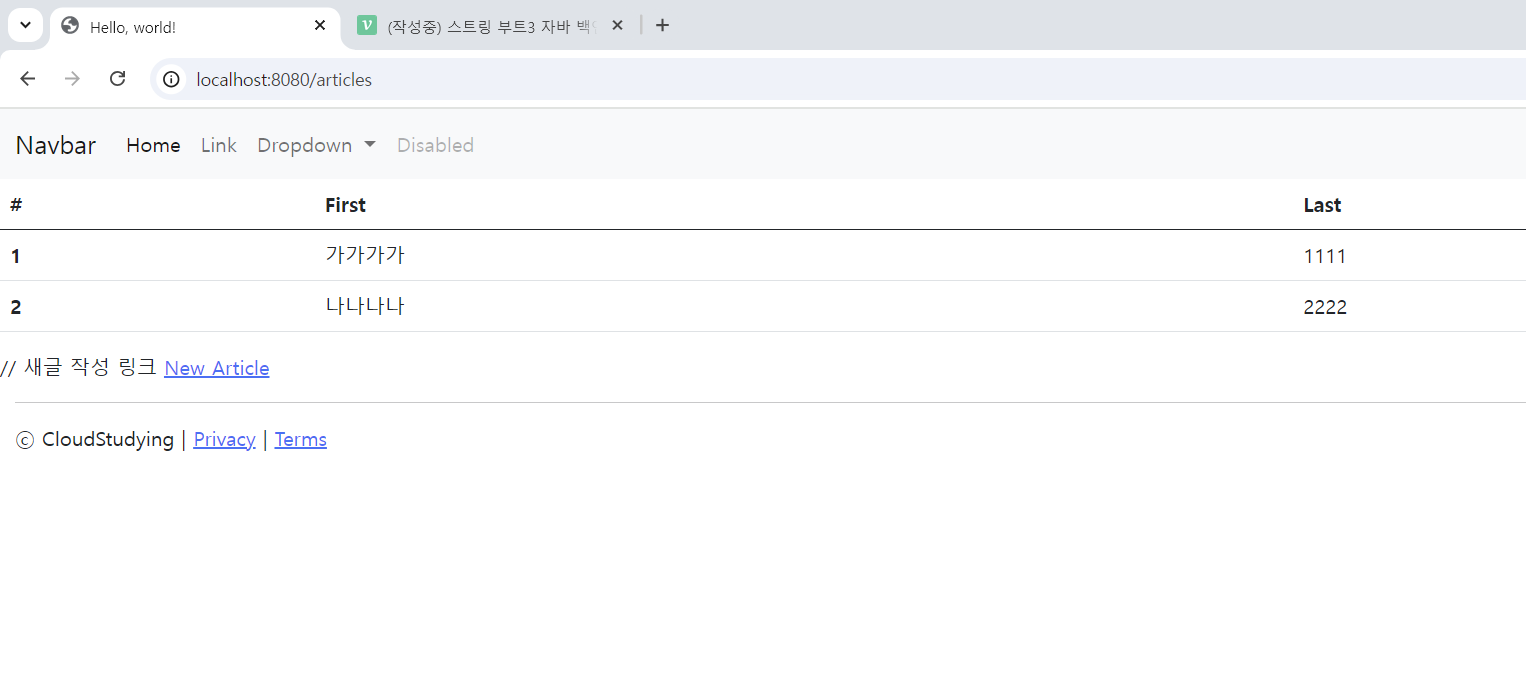Image resolution: width=1526 pixels, height=692 pixels.
Task: Open the Privacy footer link
Action: click(x=224, y=439)
